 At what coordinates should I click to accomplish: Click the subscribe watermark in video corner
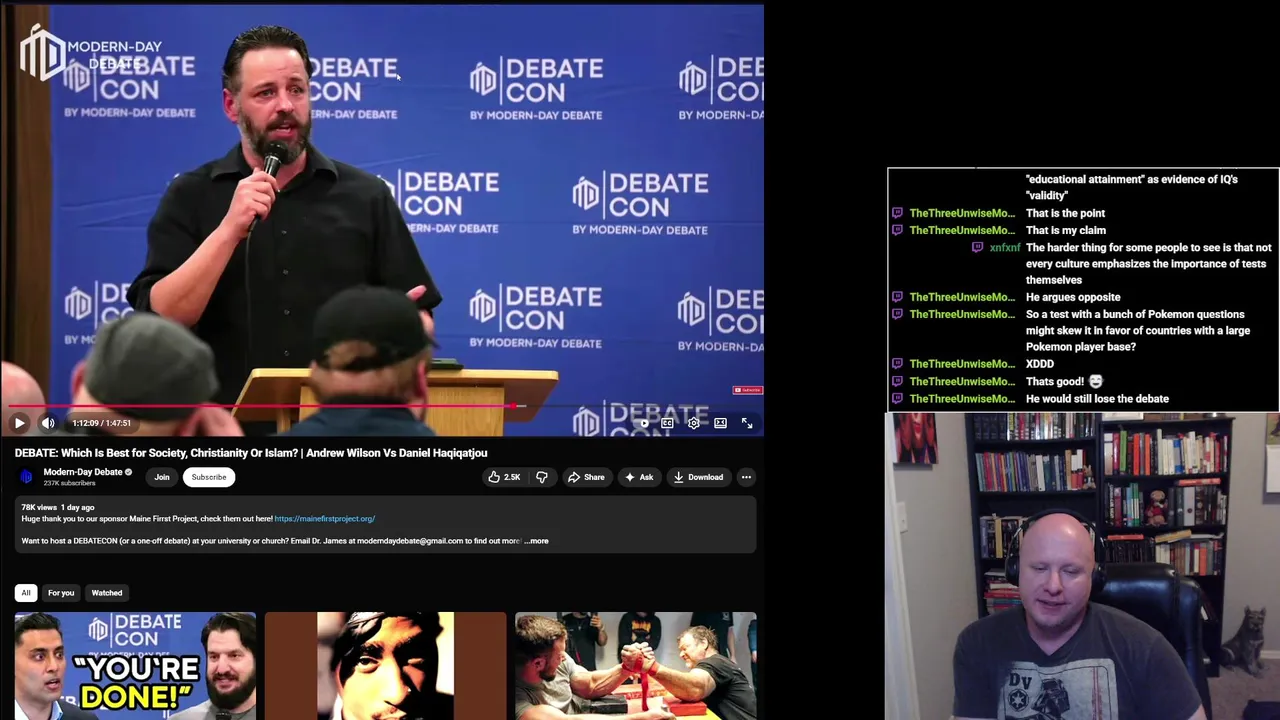coord(748,390)
